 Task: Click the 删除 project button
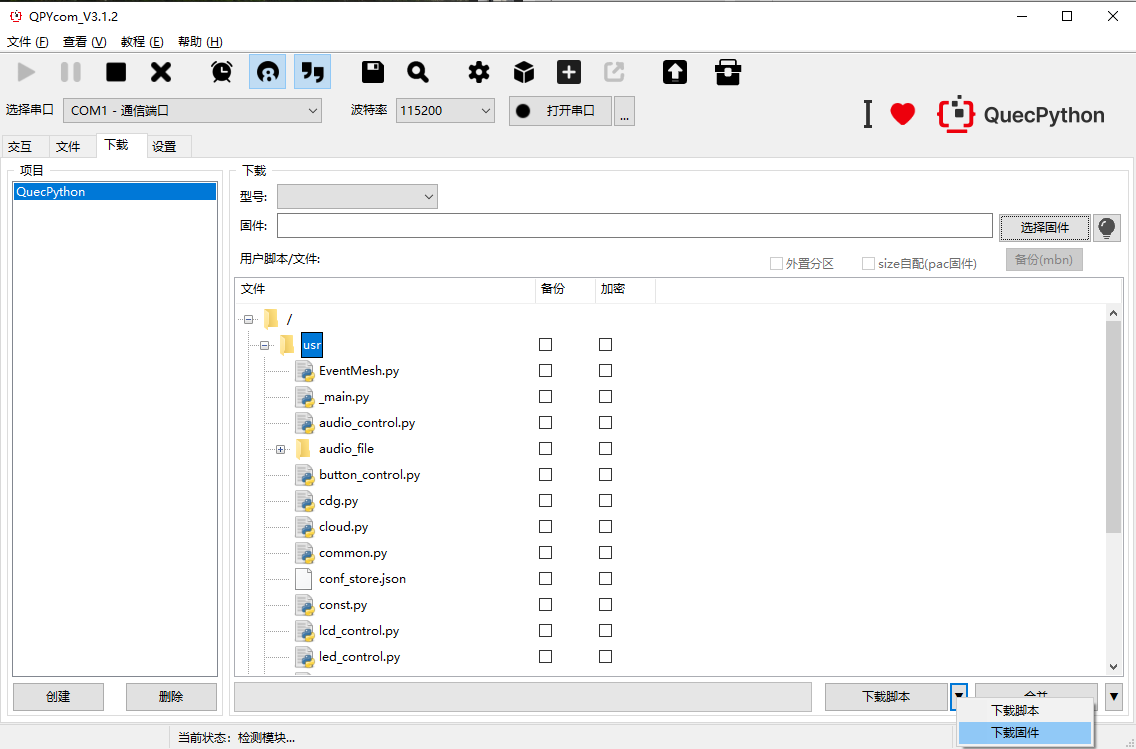coord(171,697)
